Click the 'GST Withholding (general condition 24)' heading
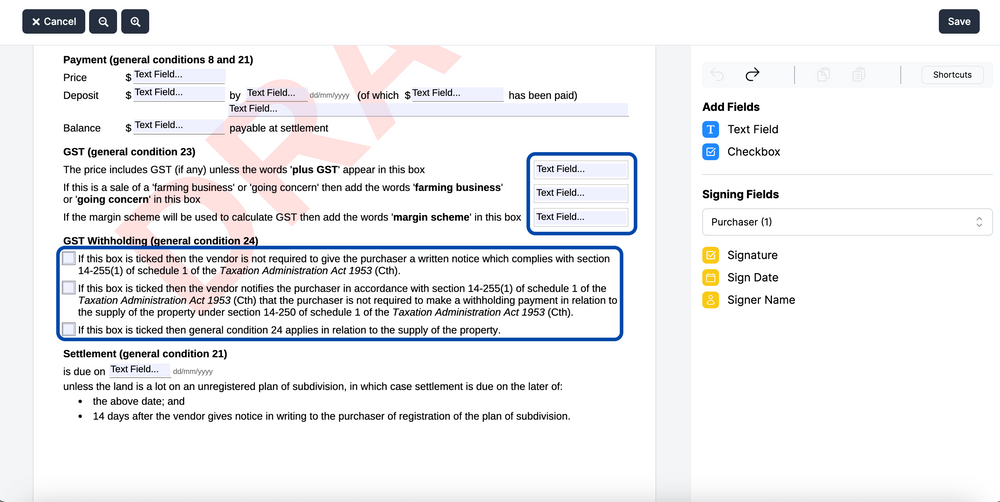This screenshot has width=1000, height=502. coord(161,240)
